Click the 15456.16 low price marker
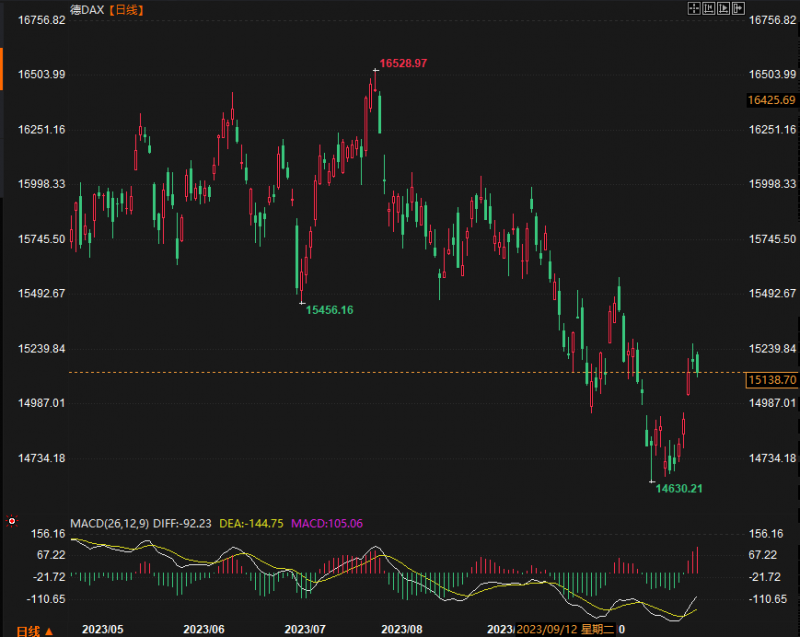The height and width of the screenshot is (637, 800). (330, 310)
